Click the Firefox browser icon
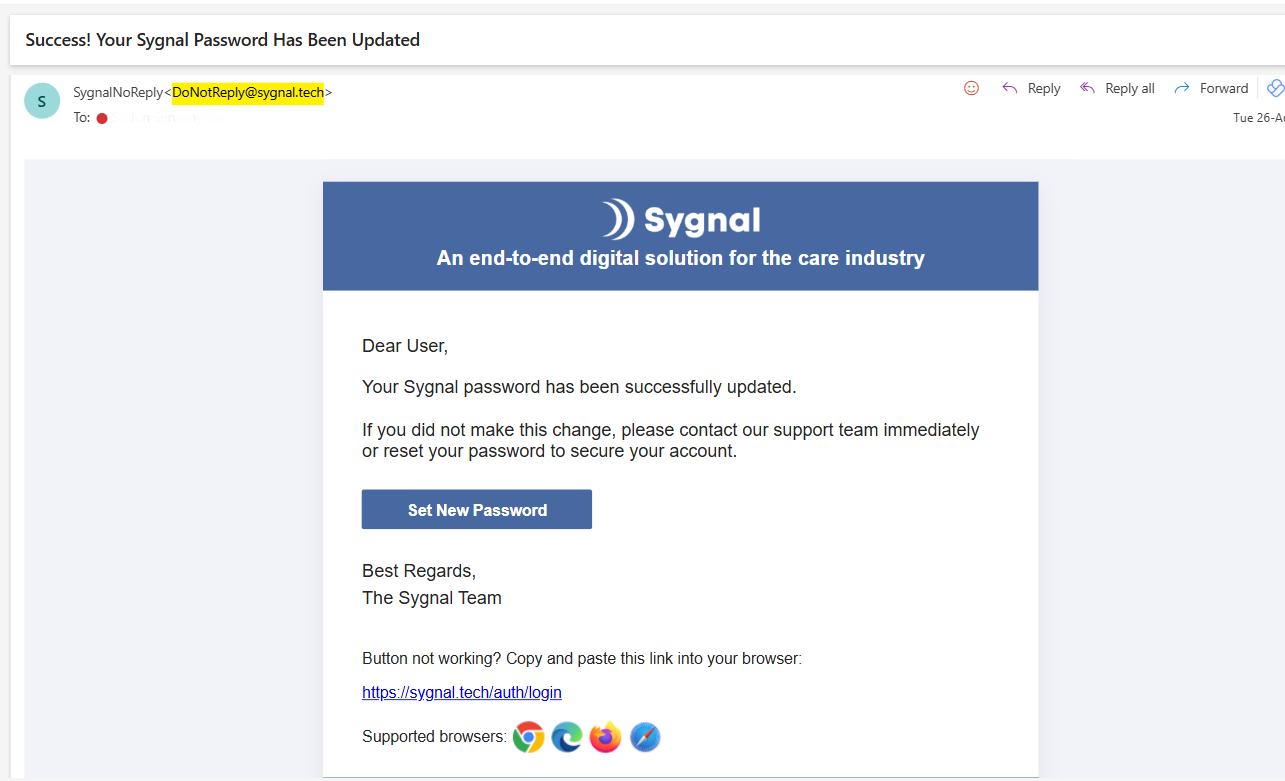 [605, 738]
